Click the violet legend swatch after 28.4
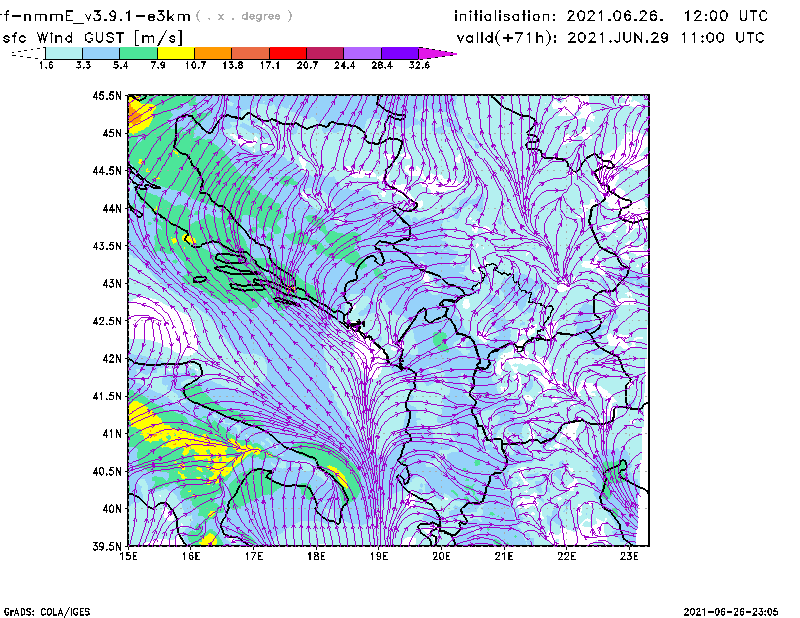 400,53
